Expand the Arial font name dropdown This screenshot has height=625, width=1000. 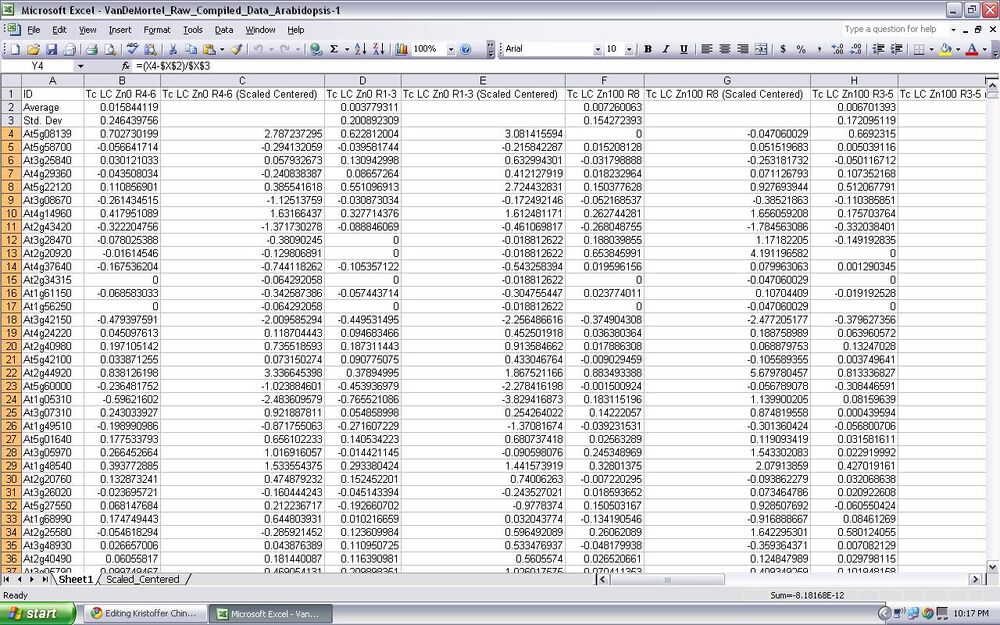click(x=598, y=49)
